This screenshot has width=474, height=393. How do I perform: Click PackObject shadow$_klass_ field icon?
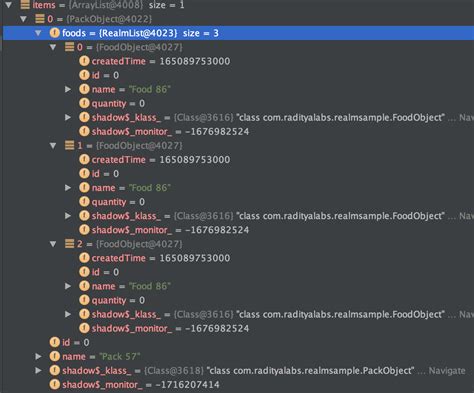pos(55,370)
